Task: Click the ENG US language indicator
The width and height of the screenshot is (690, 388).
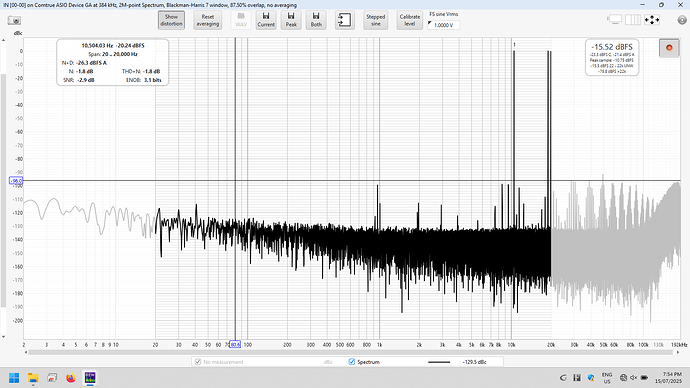Action: tap(607, 378)
